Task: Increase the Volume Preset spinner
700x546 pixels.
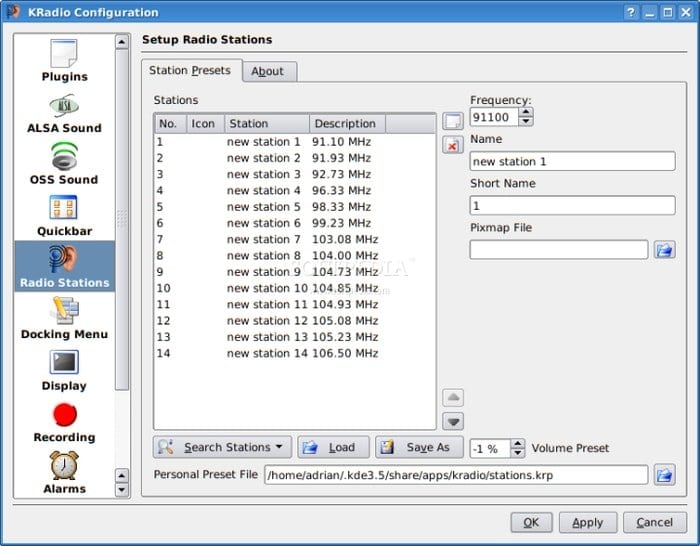Action: [x=517, y=443]
